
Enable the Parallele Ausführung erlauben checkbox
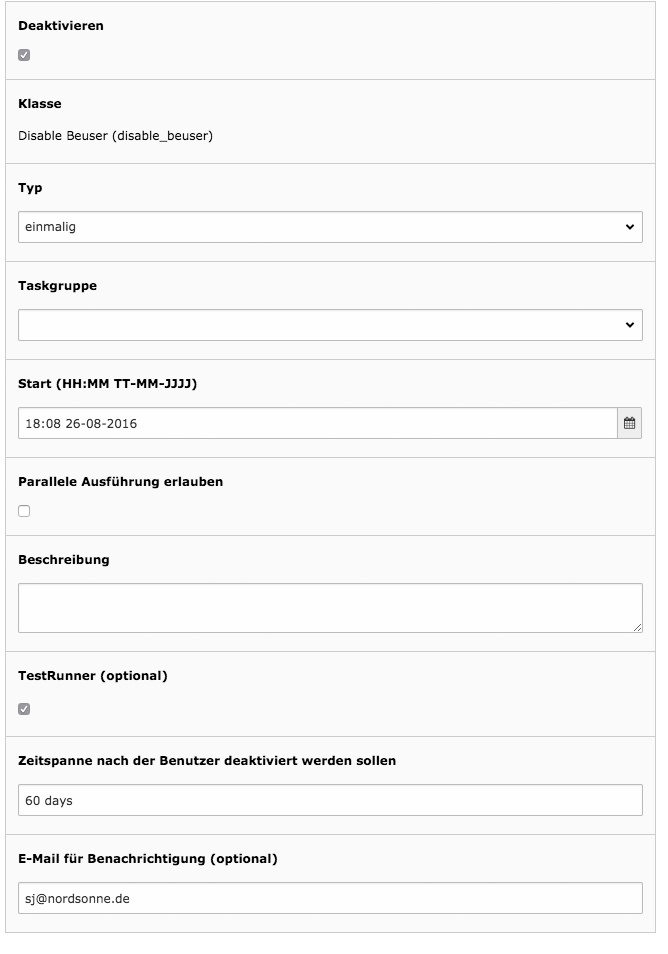24,510
